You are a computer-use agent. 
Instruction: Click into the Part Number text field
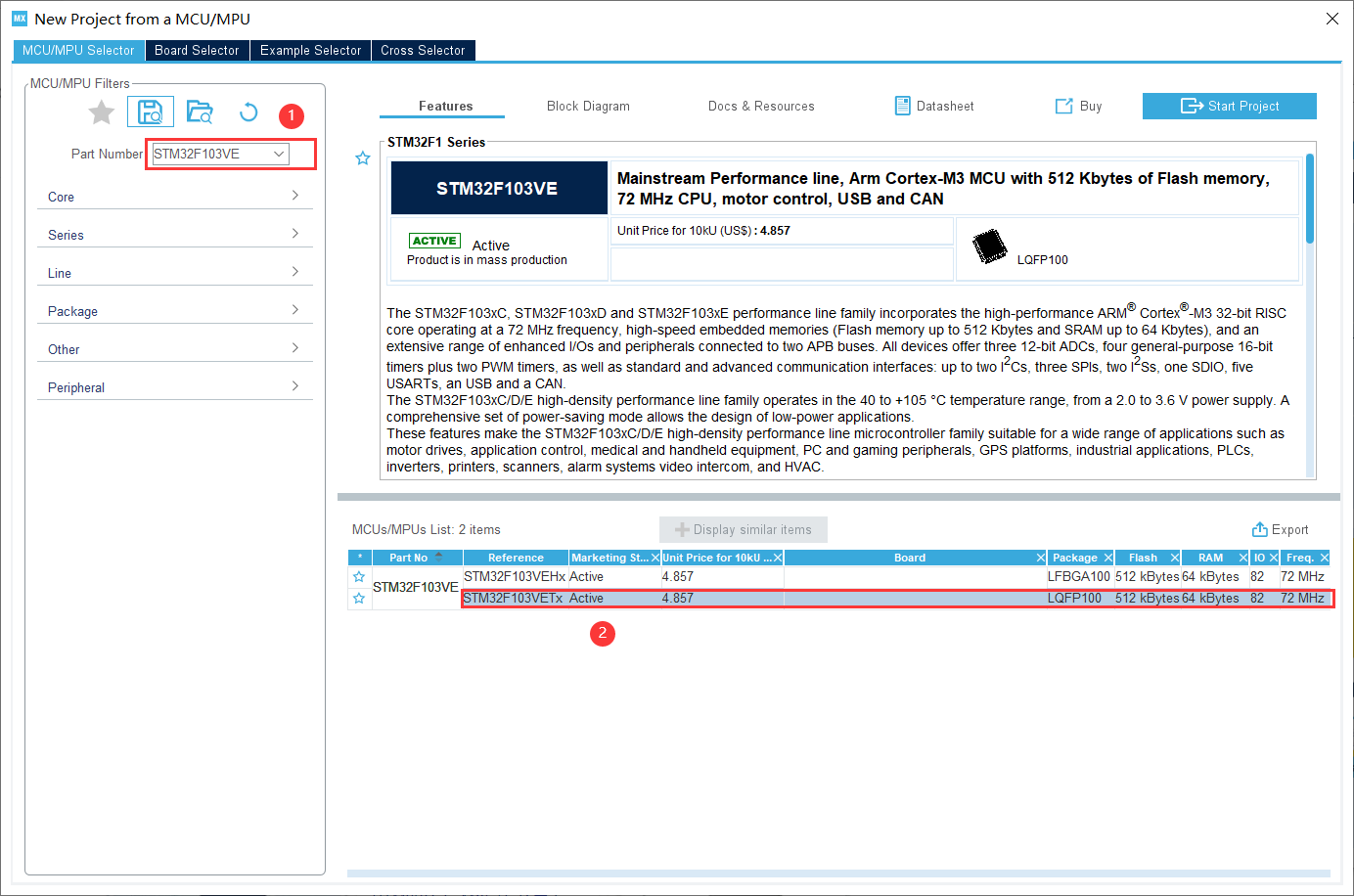pyautogui.click(x=210, y=154)
